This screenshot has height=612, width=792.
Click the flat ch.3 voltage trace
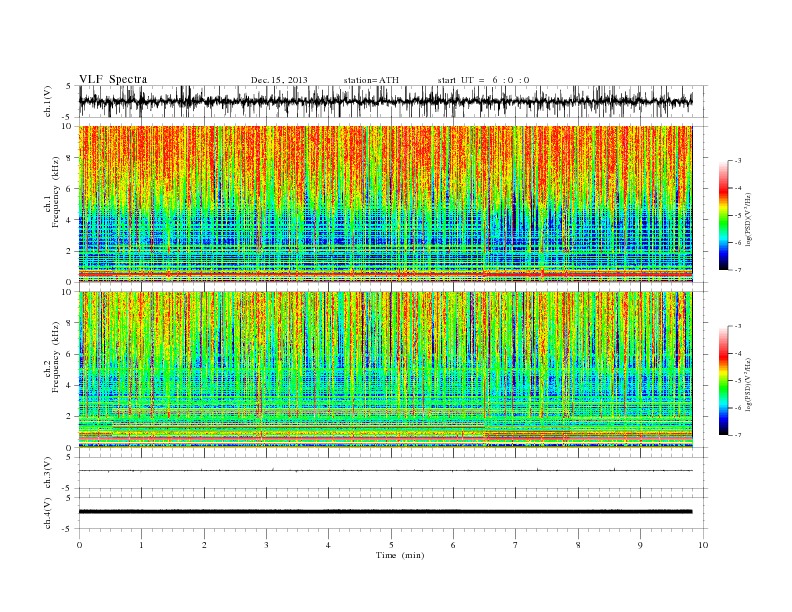(x=385, y=471)
